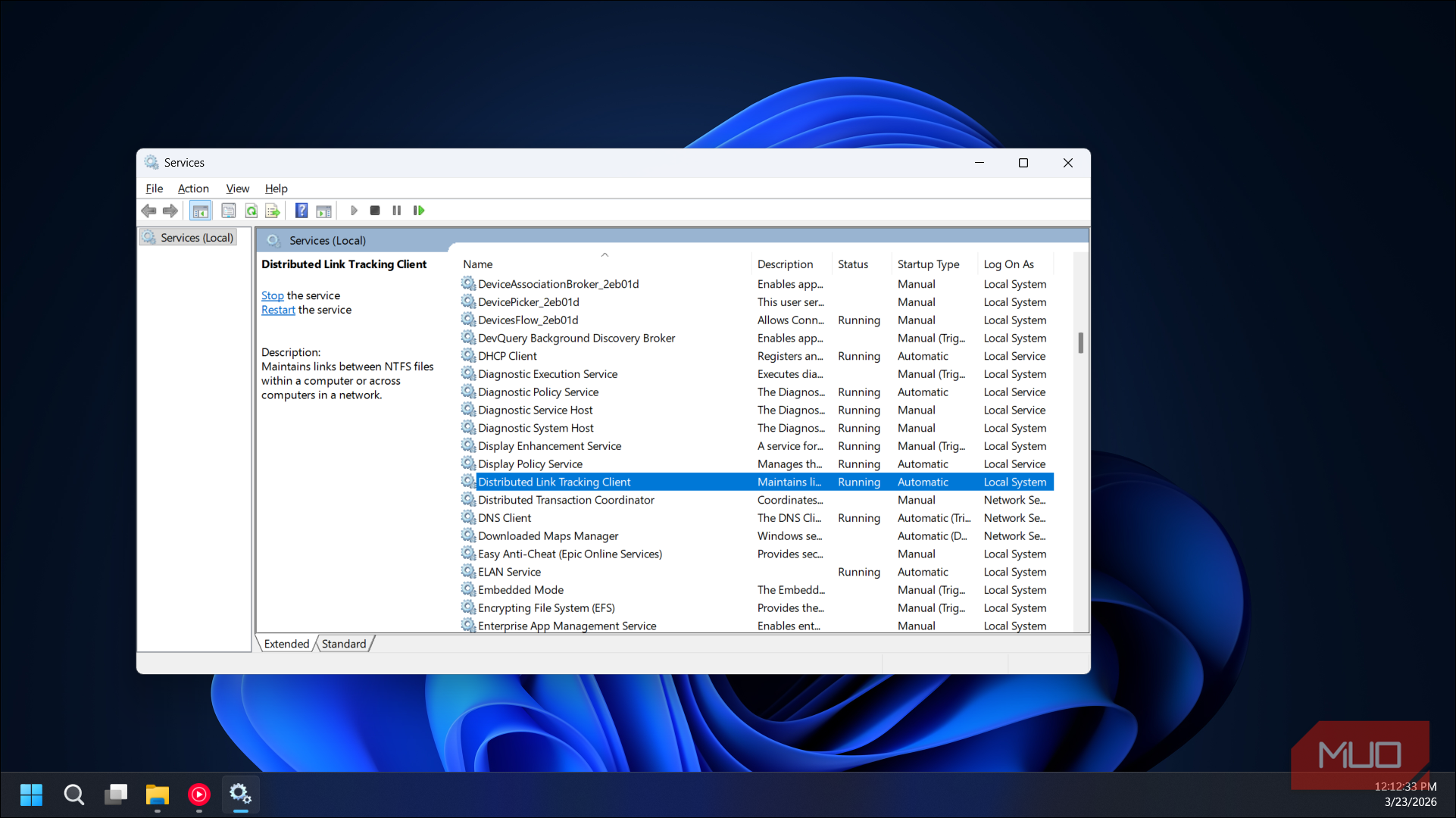Select Distributed Transaction Coordinator row
1456x818 pixels.
[x=758, y=500]
